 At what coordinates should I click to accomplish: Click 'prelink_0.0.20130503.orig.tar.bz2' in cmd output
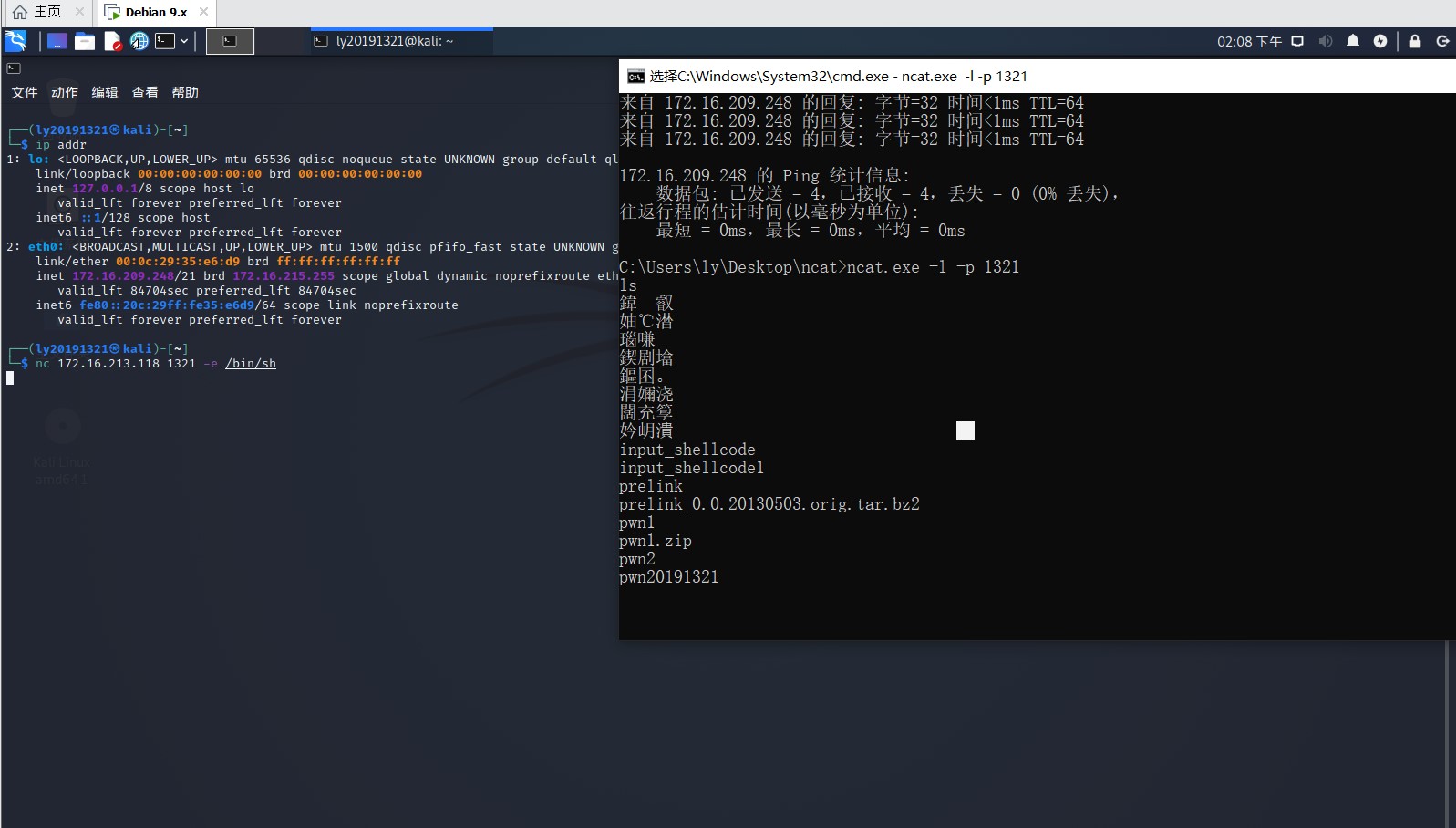pyautogui.click(x=769, y=504)
